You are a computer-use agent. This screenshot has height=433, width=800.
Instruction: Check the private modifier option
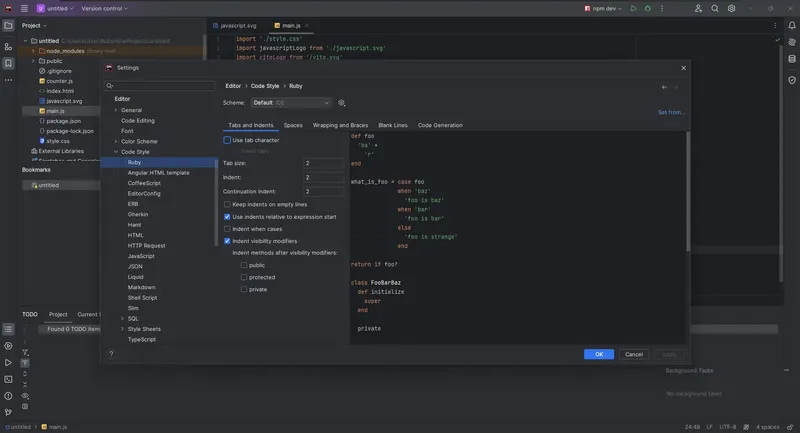(244, 289)
